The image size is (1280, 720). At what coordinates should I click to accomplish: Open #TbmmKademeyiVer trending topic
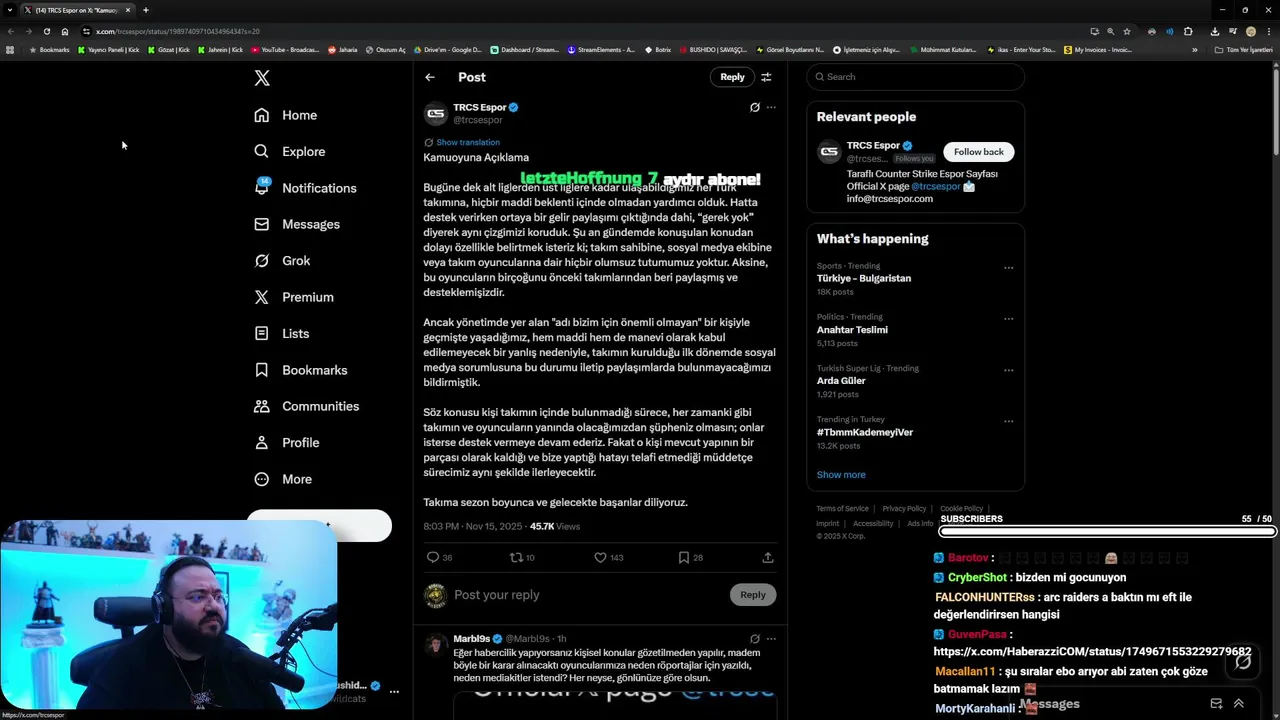(x=865, y=432)
